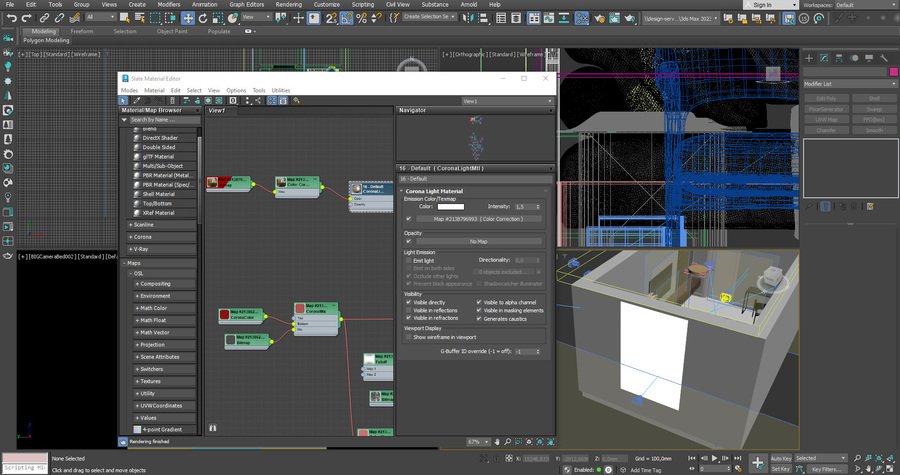Open the Utilities menu in Material Editor
Screen dimensions: 900x475
point(281,90)
